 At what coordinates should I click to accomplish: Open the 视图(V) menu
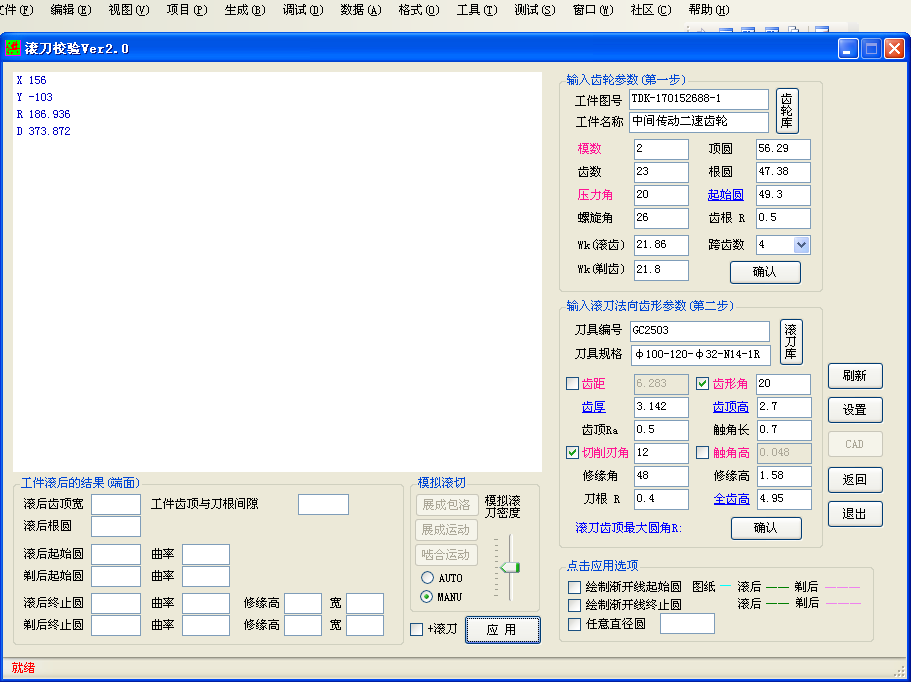[x=129, y=10]
